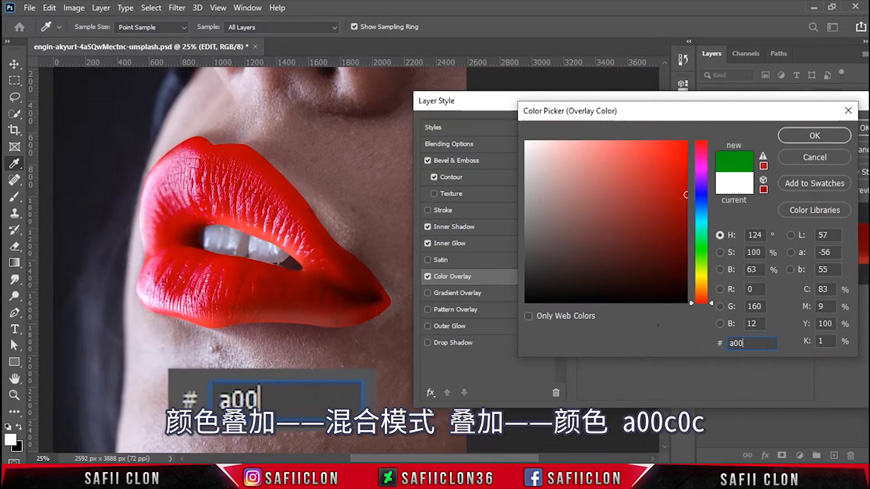
Task: Click the trash icon in Layer Style dialog
Action: pos(556,393)
